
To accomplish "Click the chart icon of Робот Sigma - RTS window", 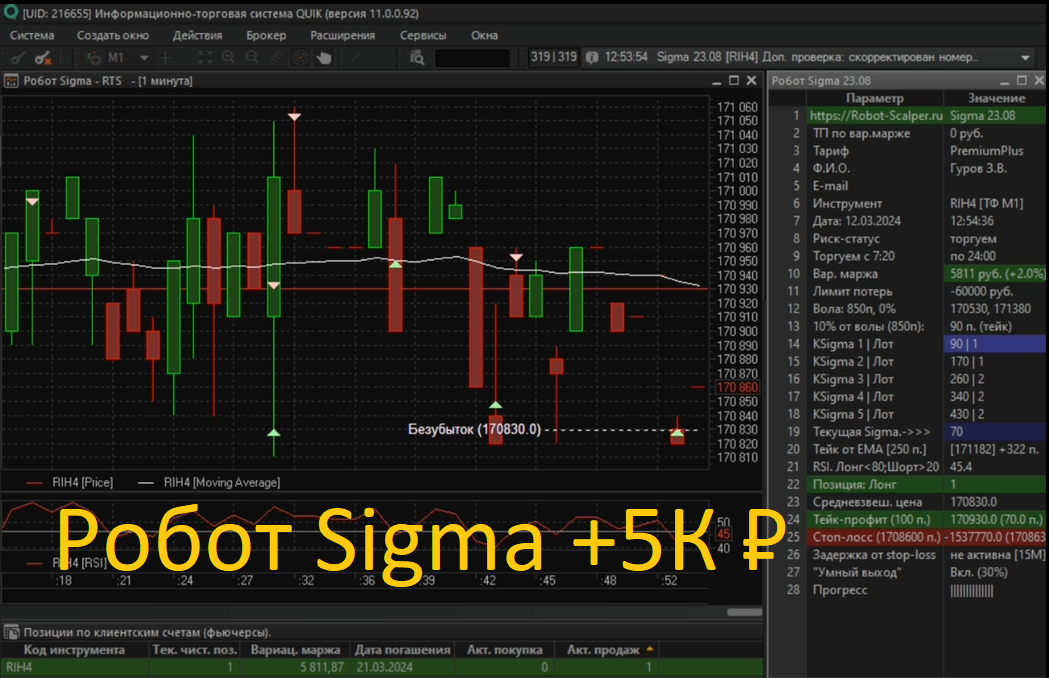I will pos(11,81).
